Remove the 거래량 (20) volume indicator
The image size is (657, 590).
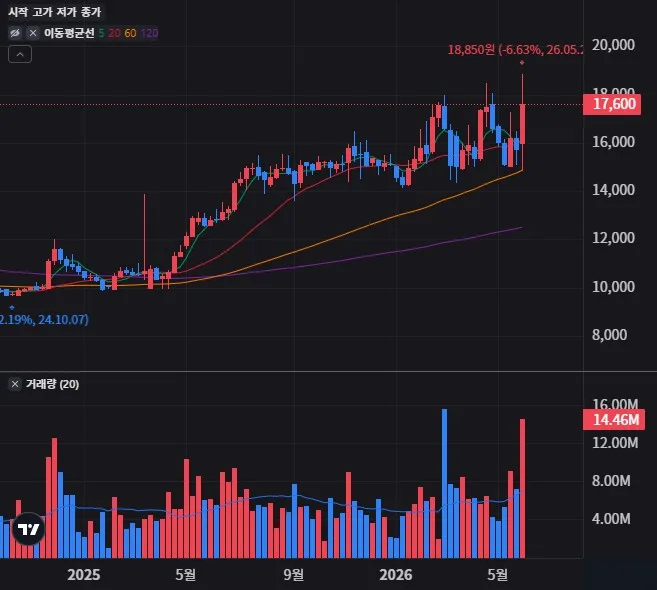click(x=15, y=384)
